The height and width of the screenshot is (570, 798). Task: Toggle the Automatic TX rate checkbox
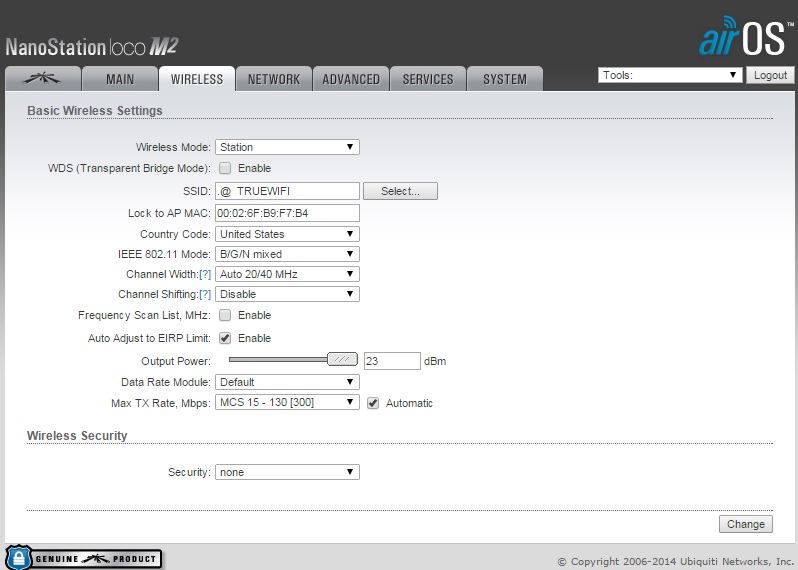pyautogui.click(x=373, y=403)
